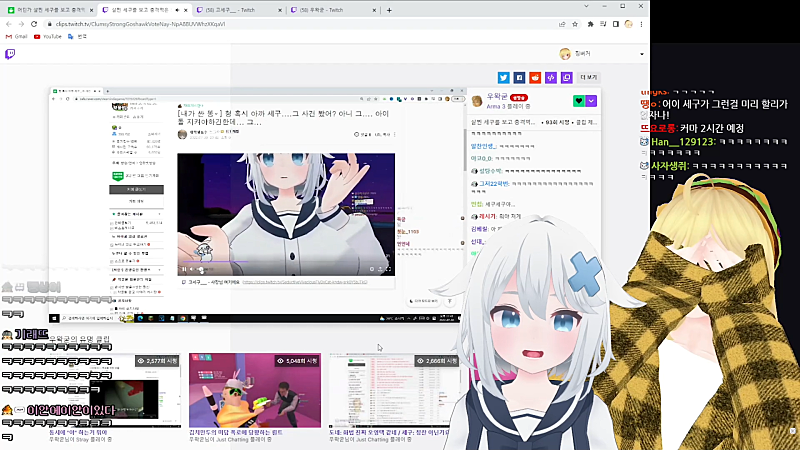Click the 더 보기 button
The width and height of the screenshot is (800, 450).
tap(587, 77)
